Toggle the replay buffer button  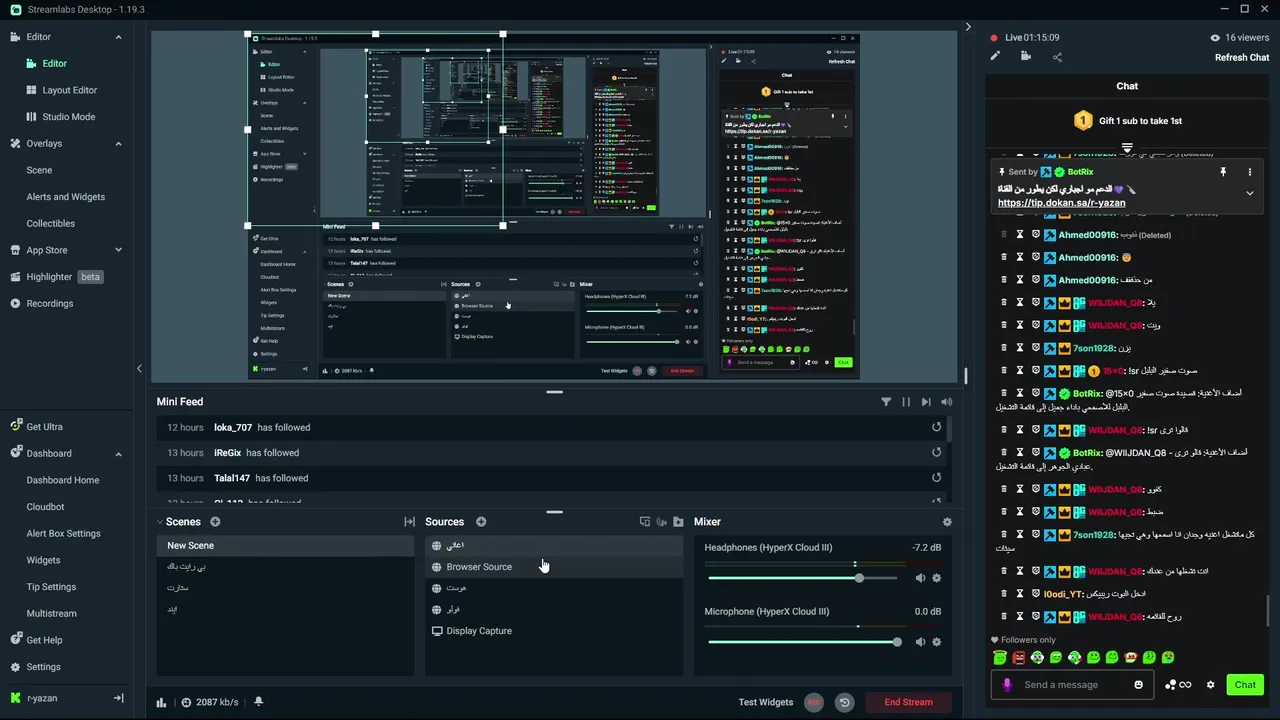coord(844,702)
